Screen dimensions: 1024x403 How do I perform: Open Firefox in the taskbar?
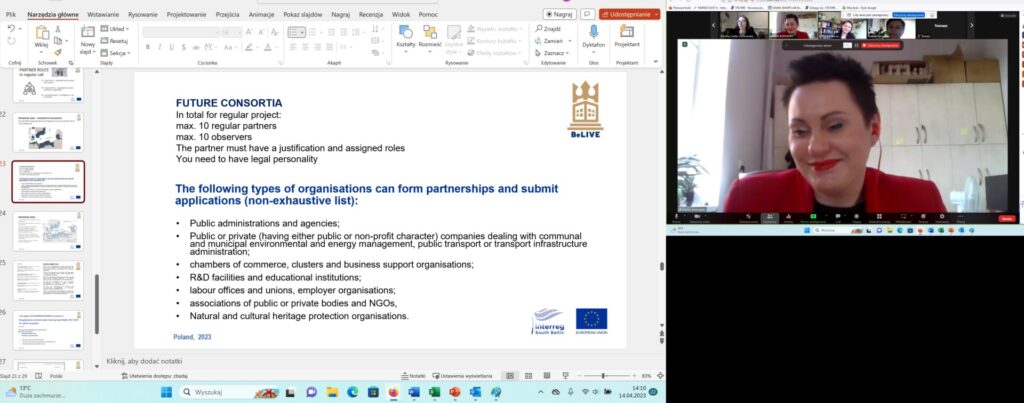(x=393, y=392)
